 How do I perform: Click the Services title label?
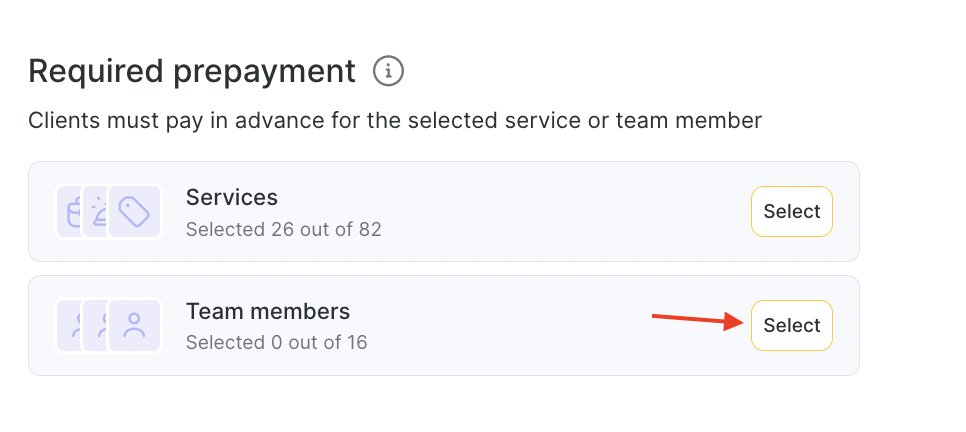click(231, 197)
